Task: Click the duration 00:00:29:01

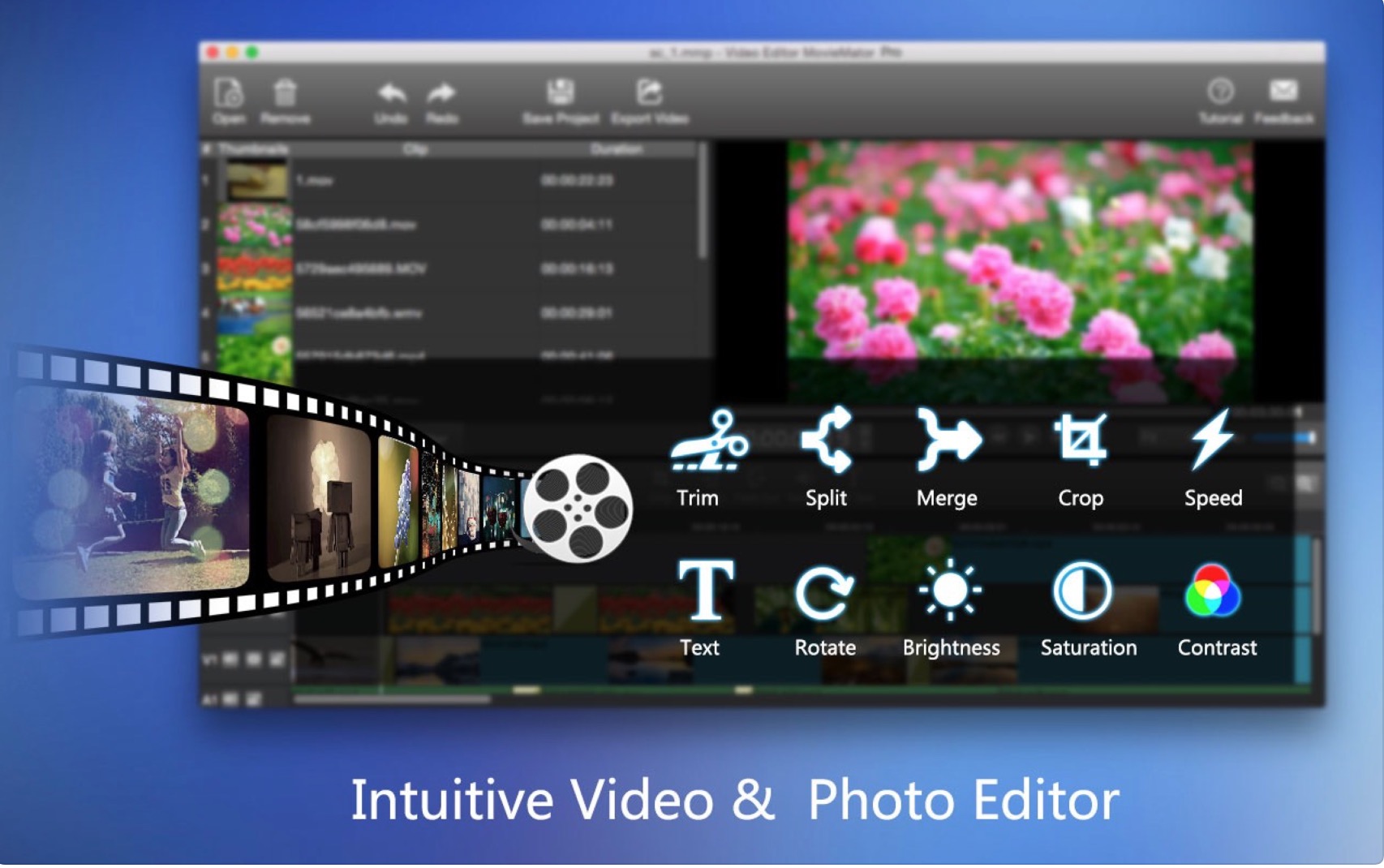Action: (x=577, y=312)
